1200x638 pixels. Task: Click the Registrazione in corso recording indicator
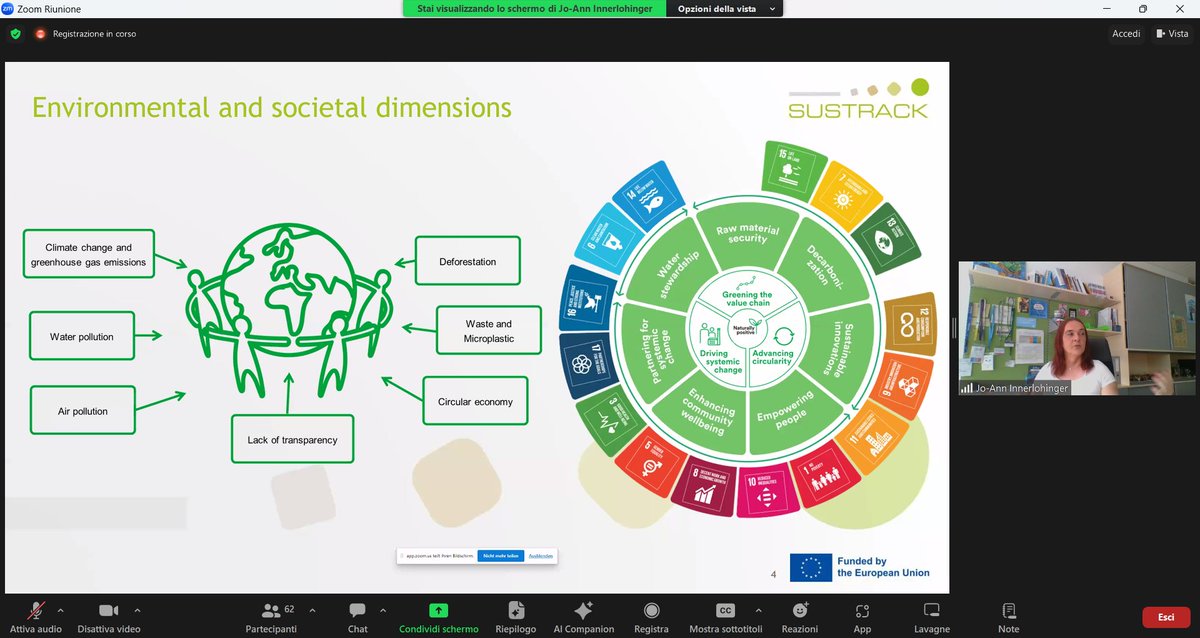click(86, 33)
